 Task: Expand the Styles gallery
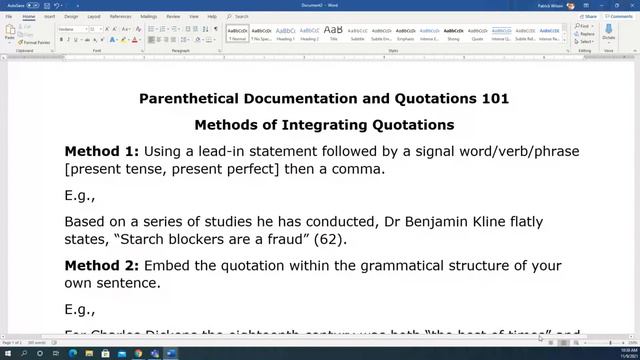[564, 40]
